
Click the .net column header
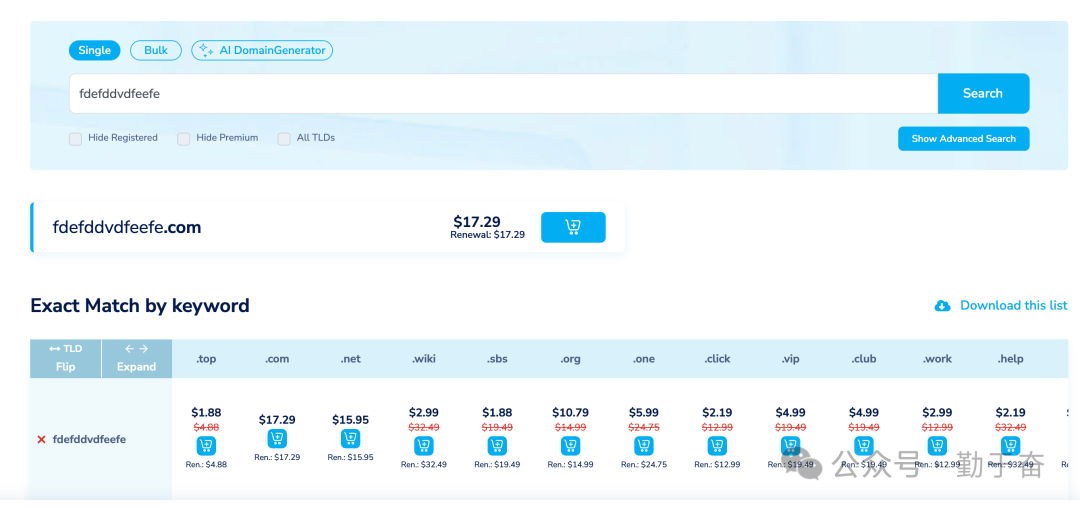coord(350,359)
